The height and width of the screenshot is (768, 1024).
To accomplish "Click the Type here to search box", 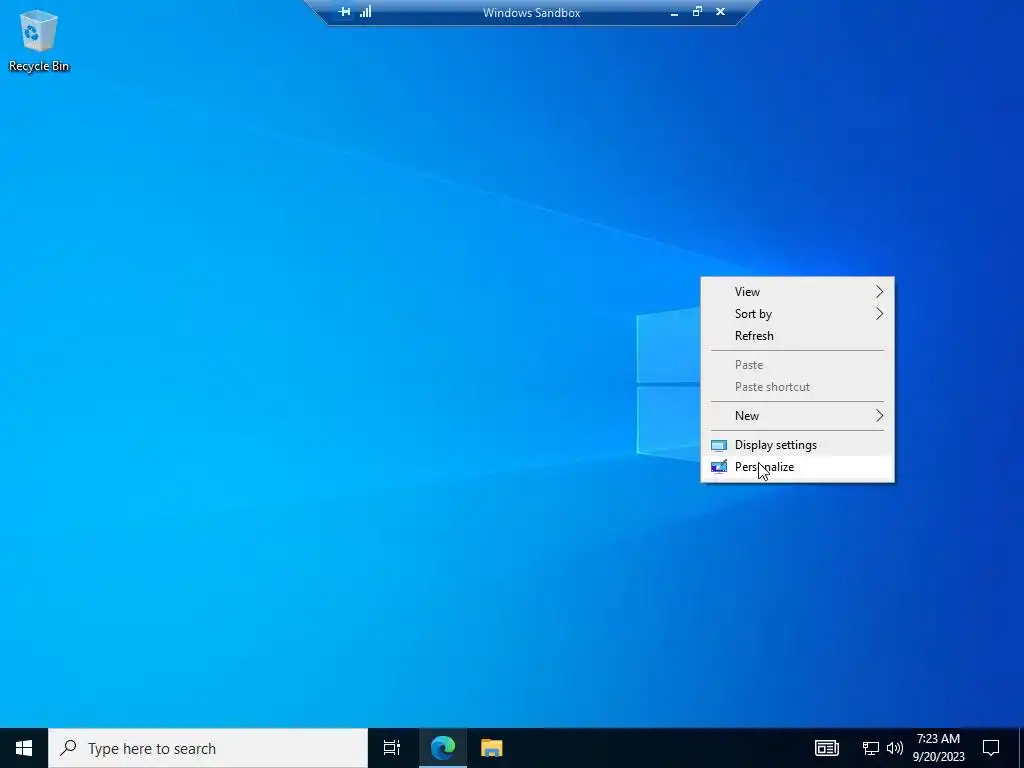I will point(208,748).
